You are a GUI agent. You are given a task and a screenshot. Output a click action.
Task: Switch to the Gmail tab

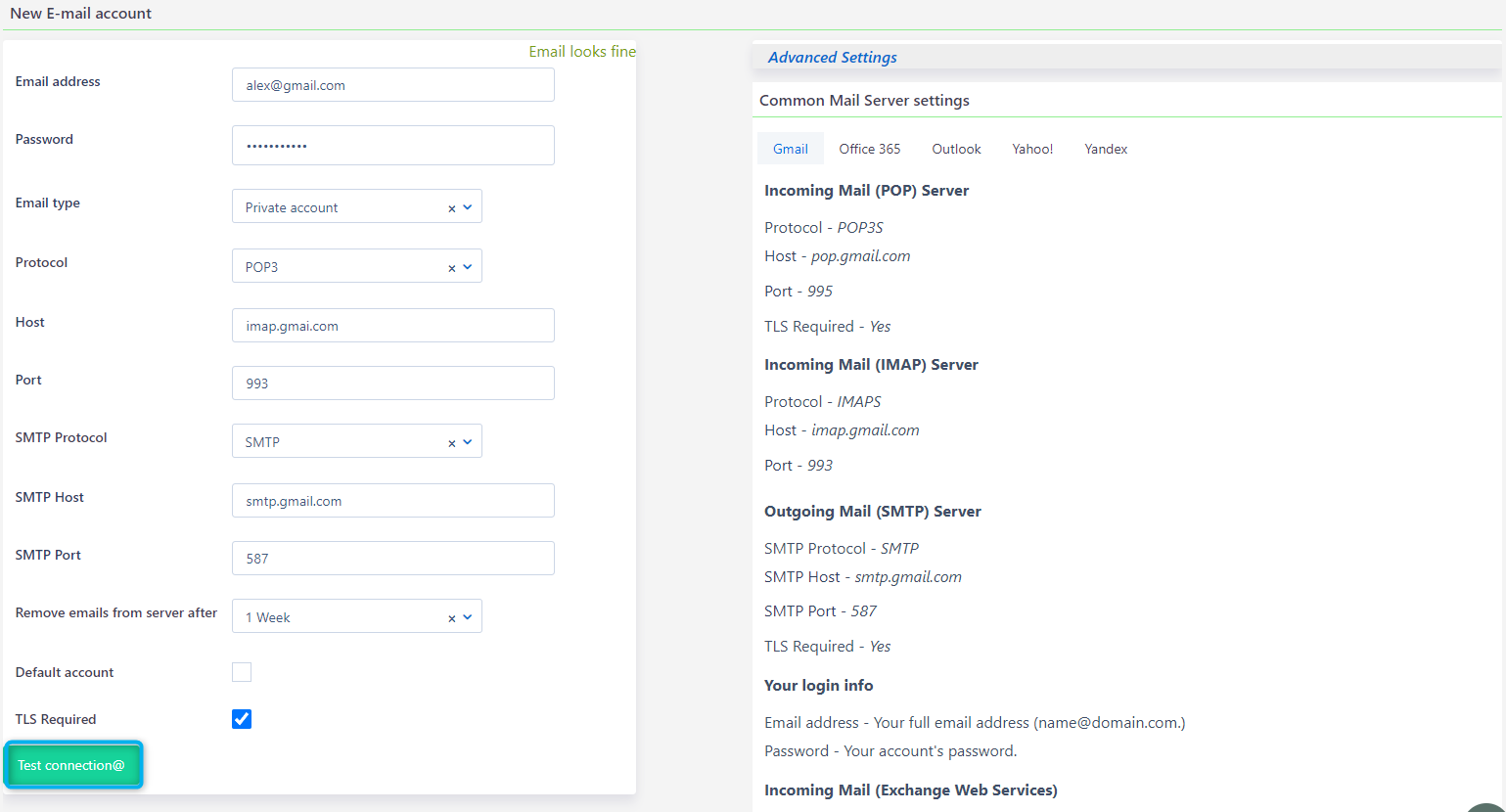[x=791, y=149]
